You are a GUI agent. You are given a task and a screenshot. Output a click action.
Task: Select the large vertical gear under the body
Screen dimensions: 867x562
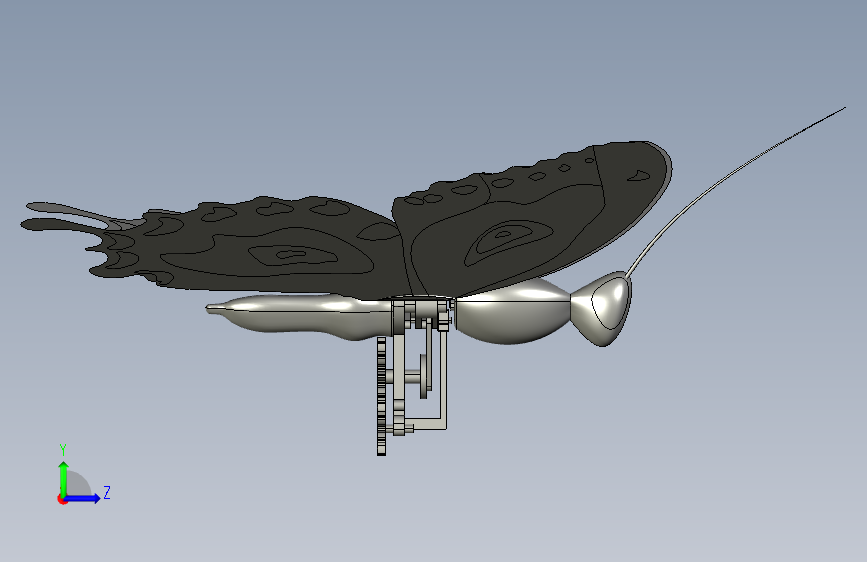click(382, 396)
